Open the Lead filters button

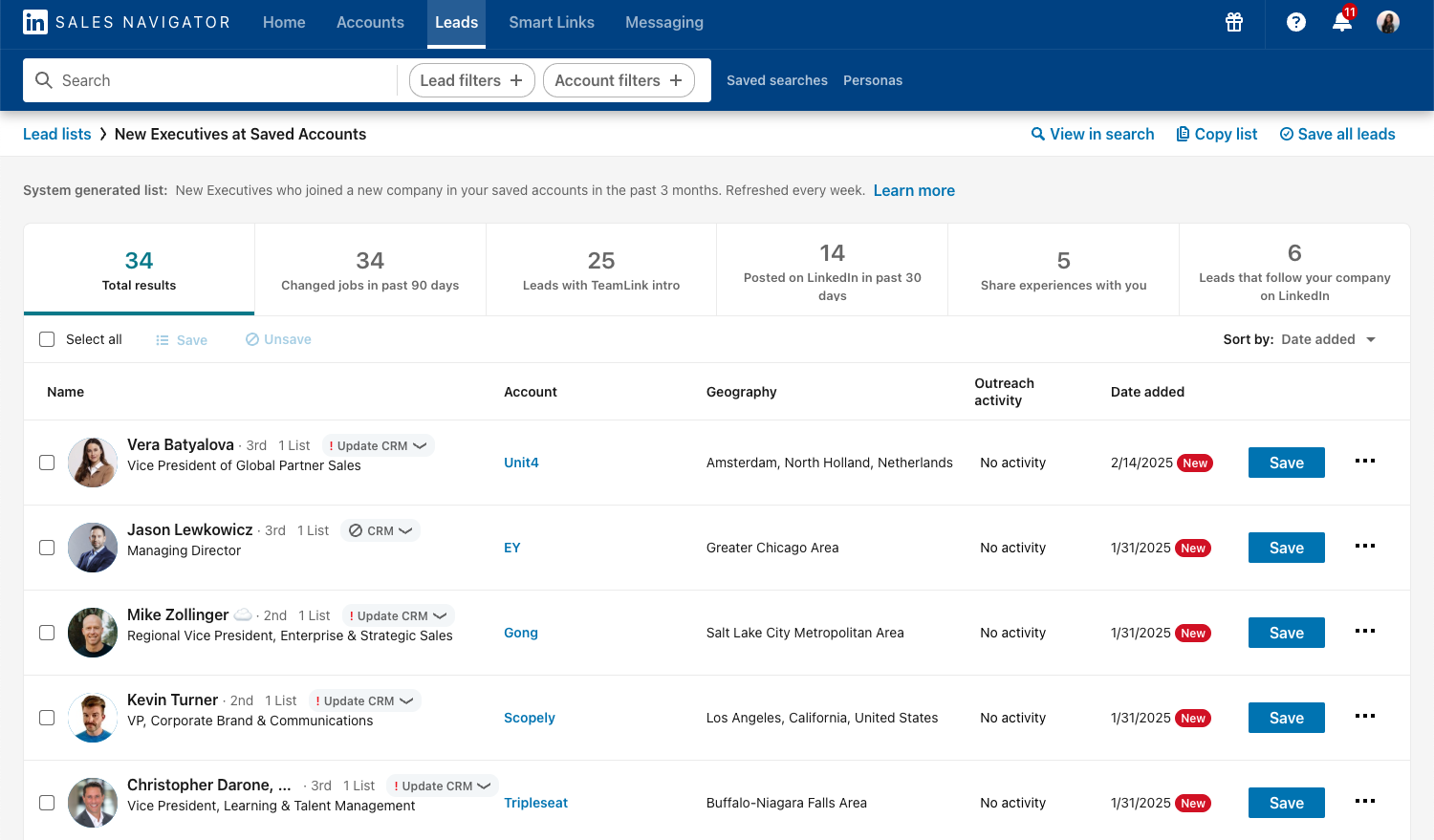click(471, 80)
